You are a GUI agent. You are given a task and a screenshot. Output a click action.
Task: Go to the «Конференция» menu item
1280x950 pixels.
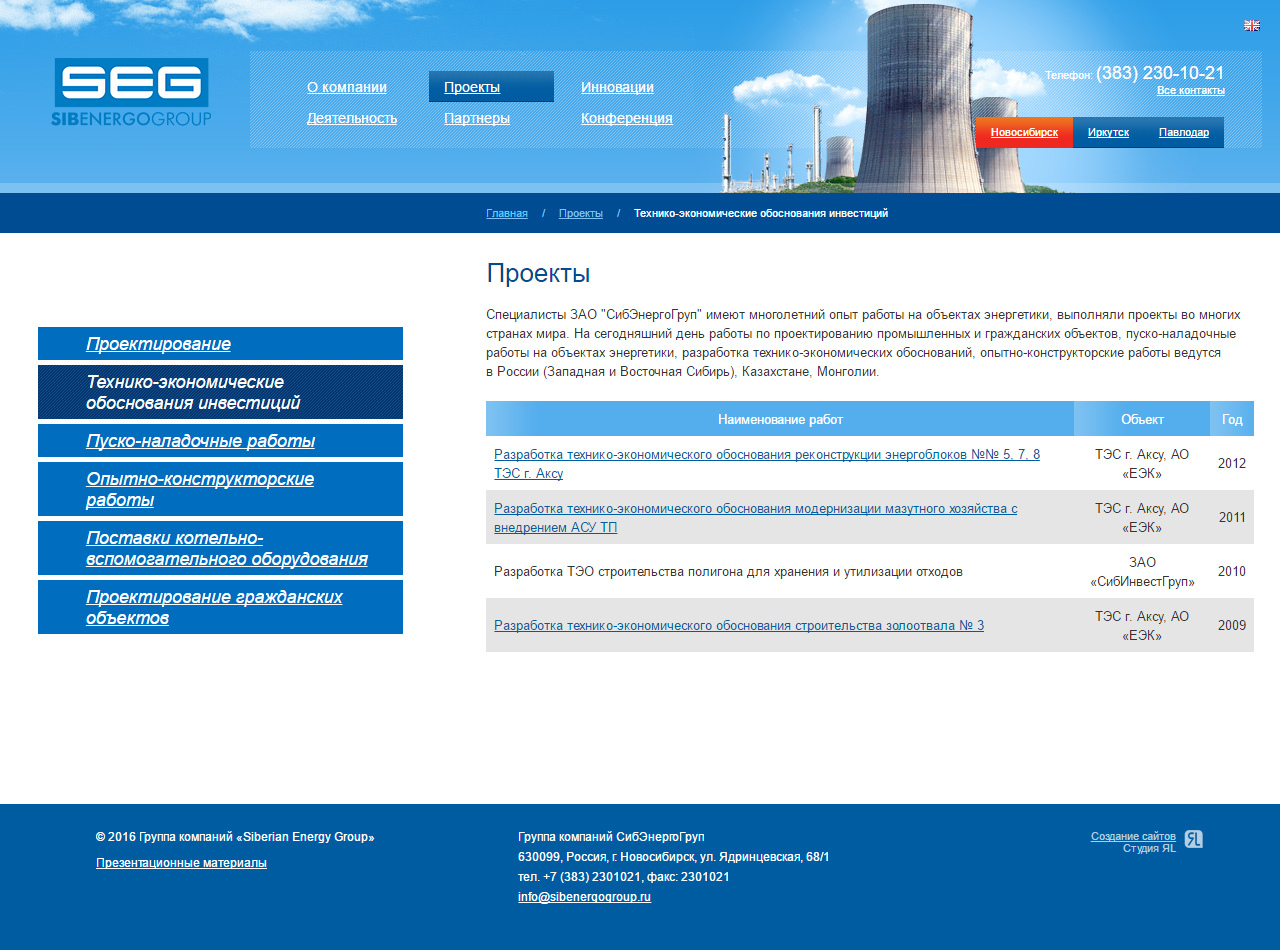click(627, 118)
